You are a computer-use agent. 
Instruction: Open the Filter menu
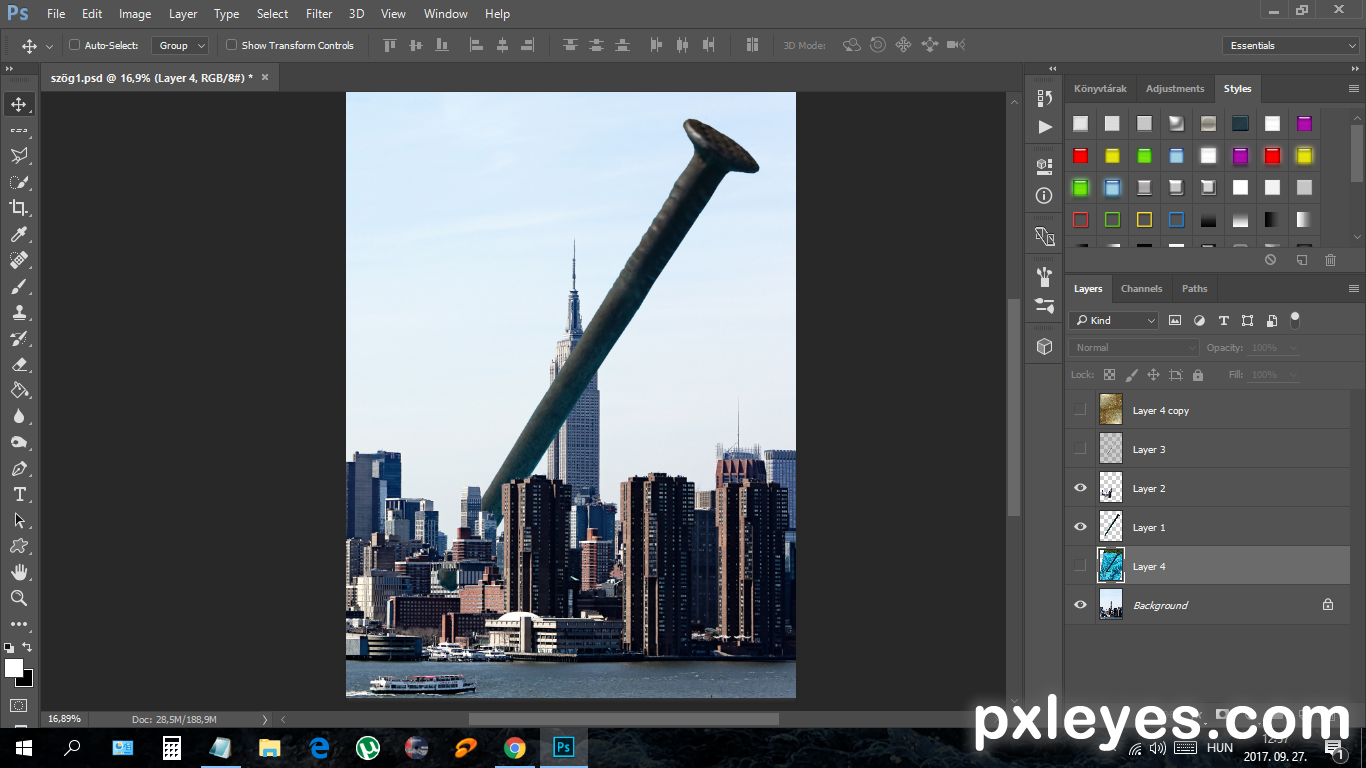tap(319, 14)
